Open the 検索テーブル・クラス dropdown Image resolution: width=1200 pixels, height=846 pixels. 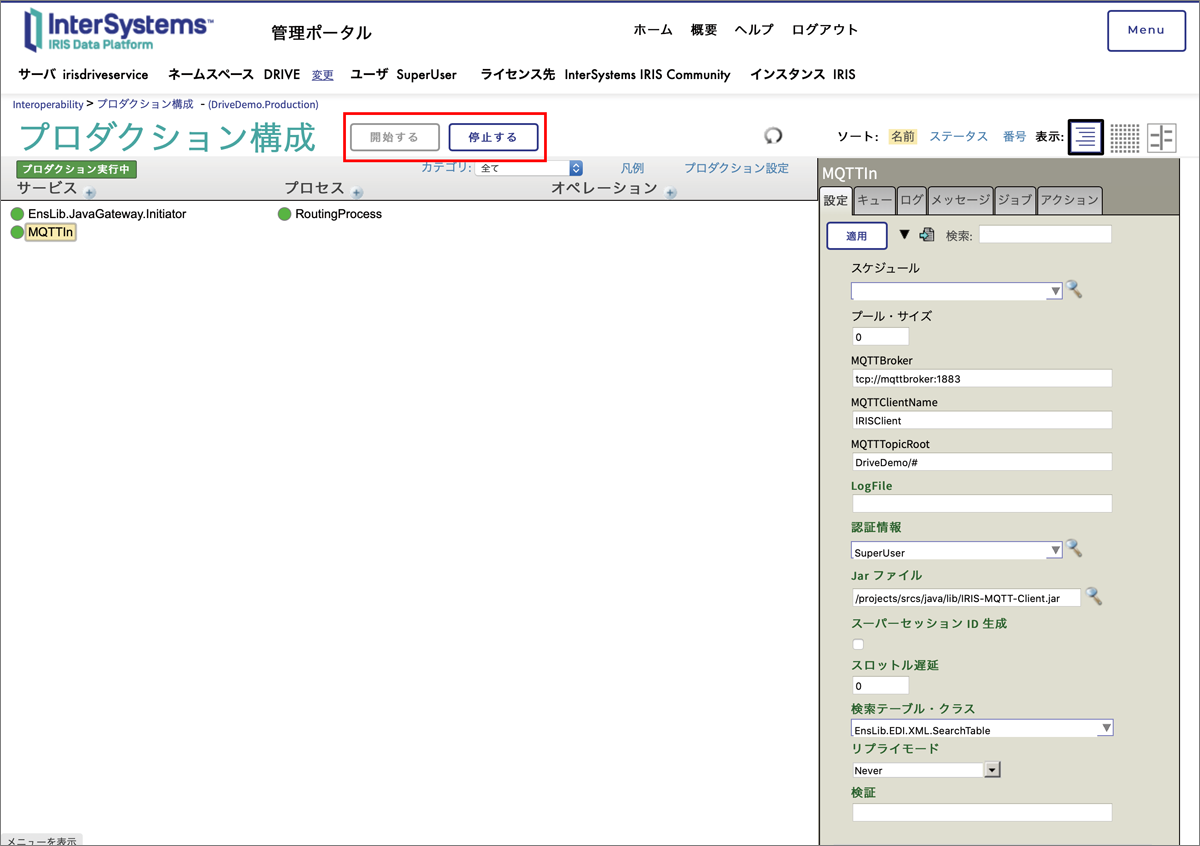coord(982,728)
